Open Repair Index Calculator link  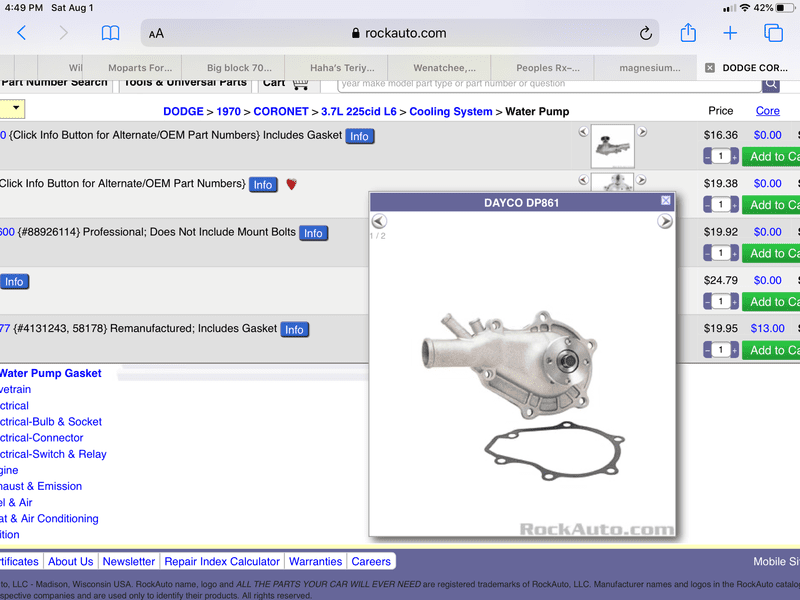222,562
